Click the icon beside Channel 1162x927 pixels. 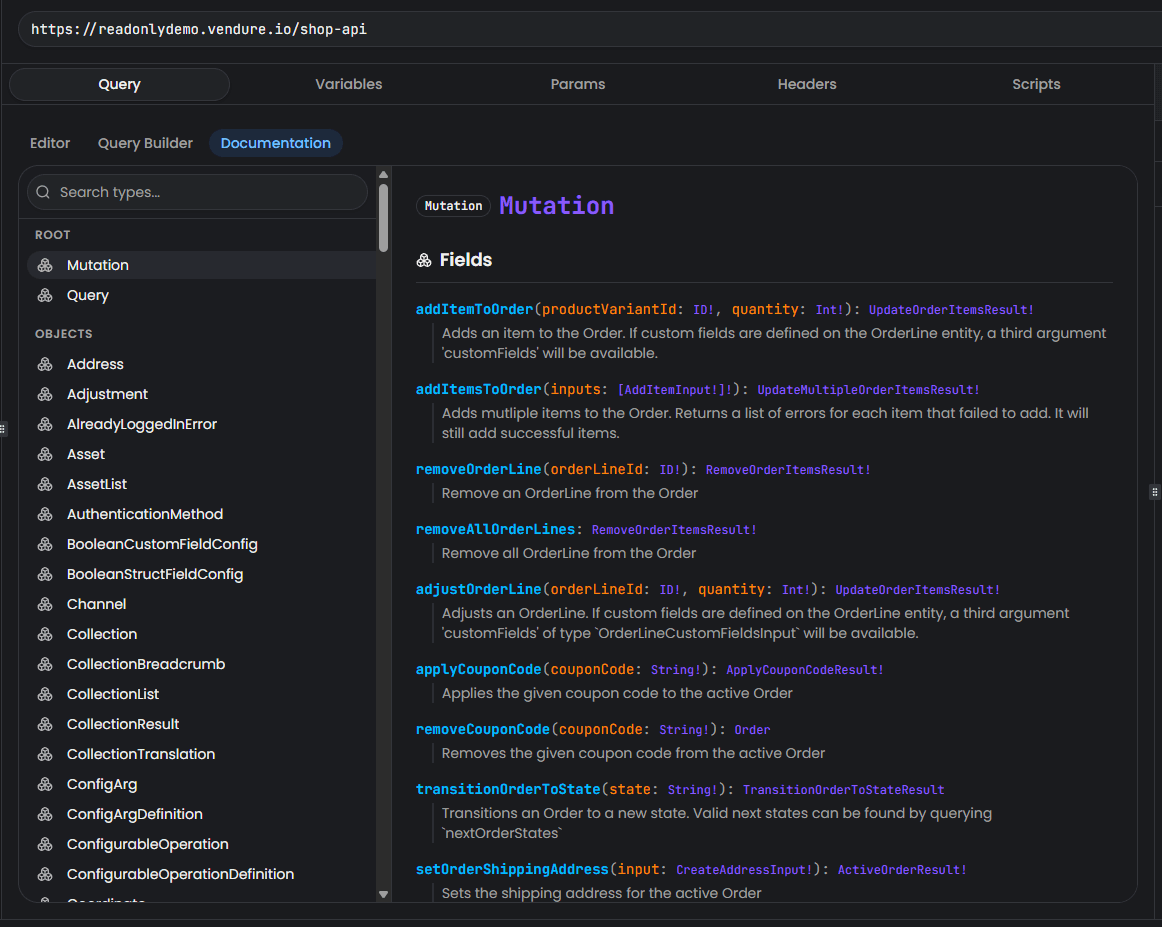45,605
